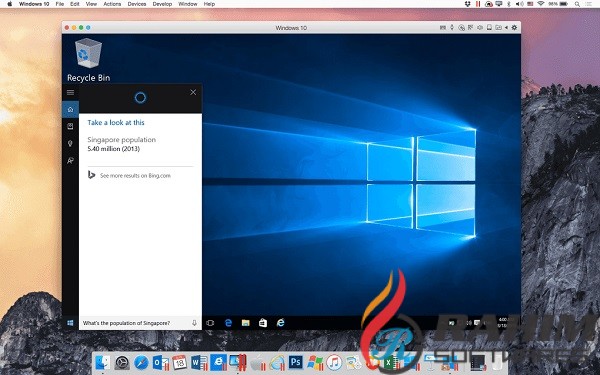
Task: Click the Parallels red bars menu bar icon
Action: (x=478, y=4)
